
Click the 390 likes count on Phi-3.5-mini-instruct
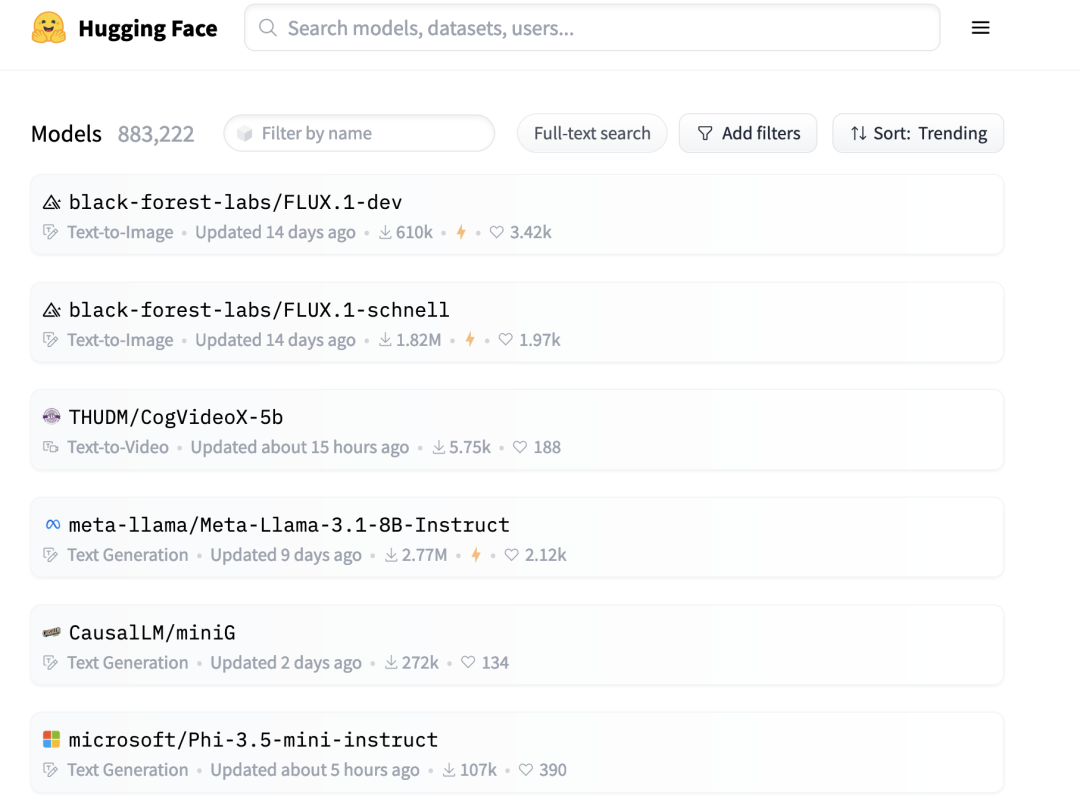point(553,770)
